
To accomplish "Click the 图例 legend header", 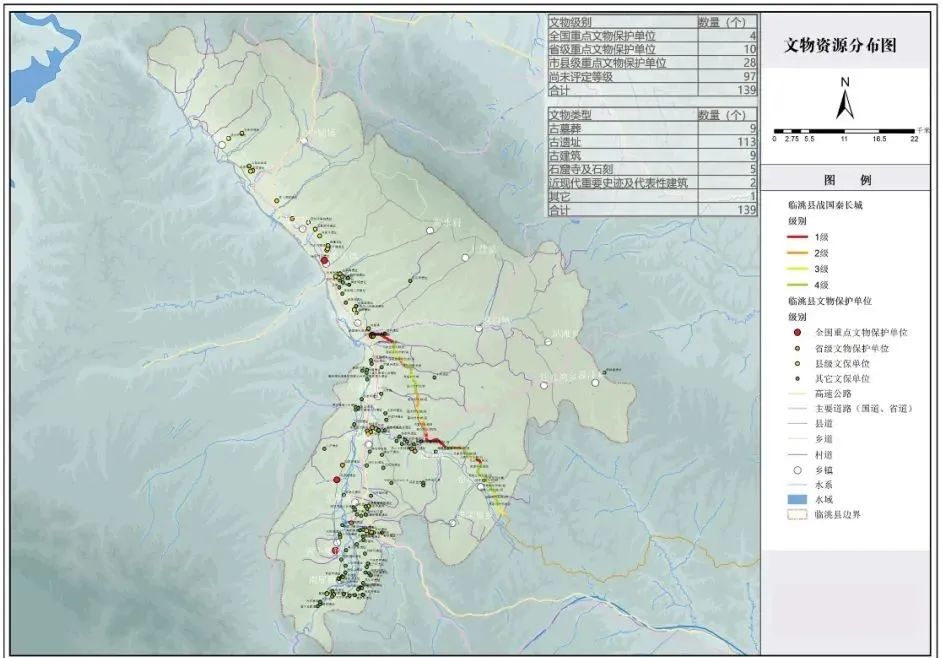I will pyautogui.click(x=847, y=181).
